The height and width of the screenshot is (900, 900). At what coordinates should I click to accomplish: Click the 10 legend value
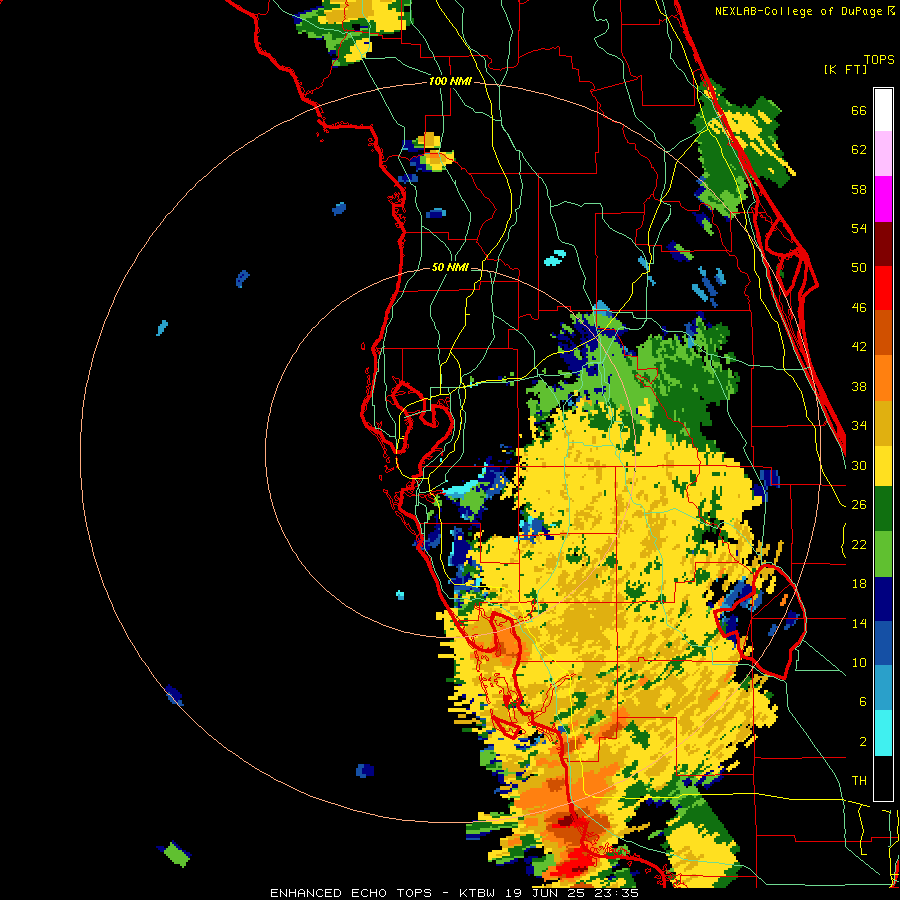click(x=859, y=662)
